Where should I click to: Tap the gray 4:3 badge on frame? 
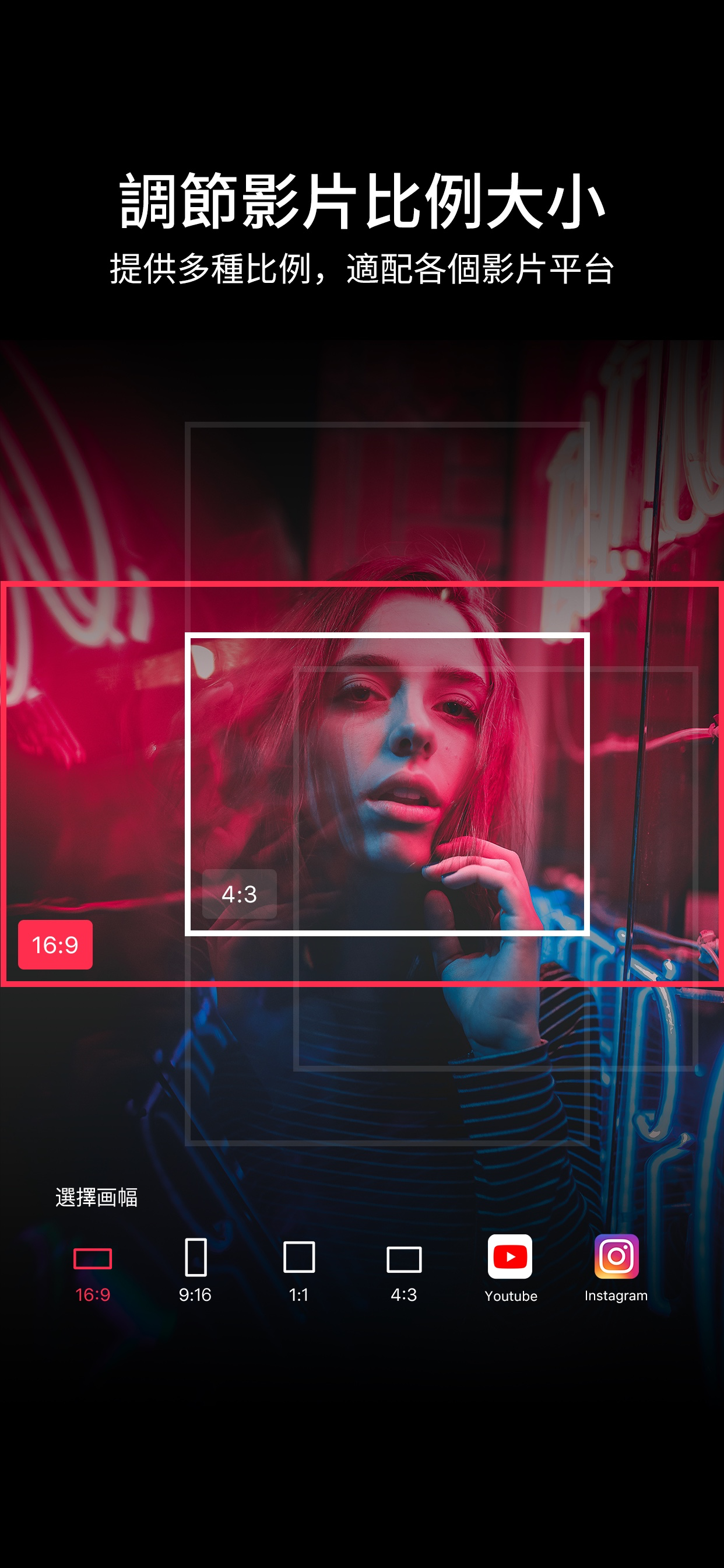239,894
